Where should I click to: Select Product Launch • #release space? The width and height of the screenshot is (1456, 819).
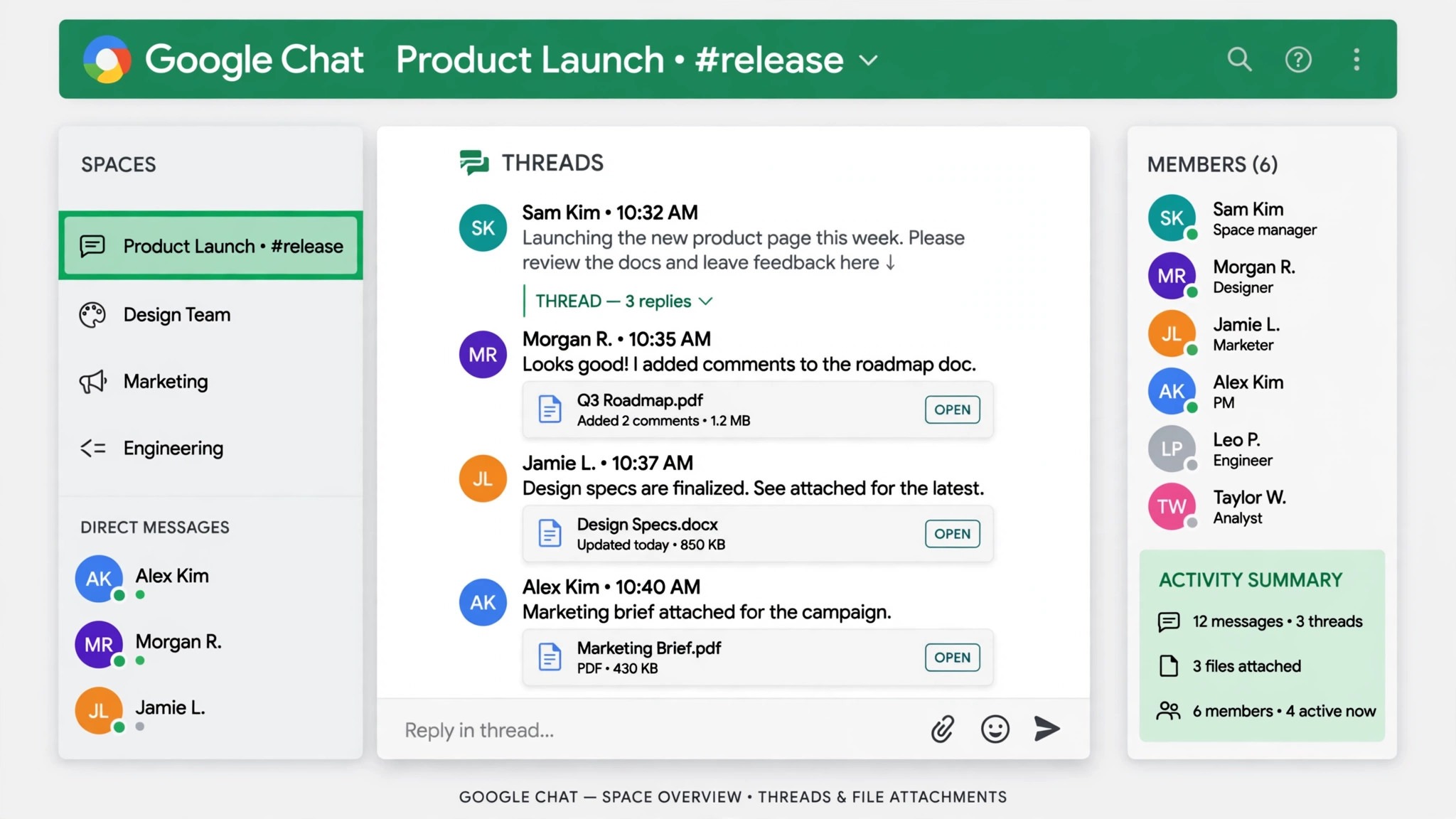[x=210, y=245]
